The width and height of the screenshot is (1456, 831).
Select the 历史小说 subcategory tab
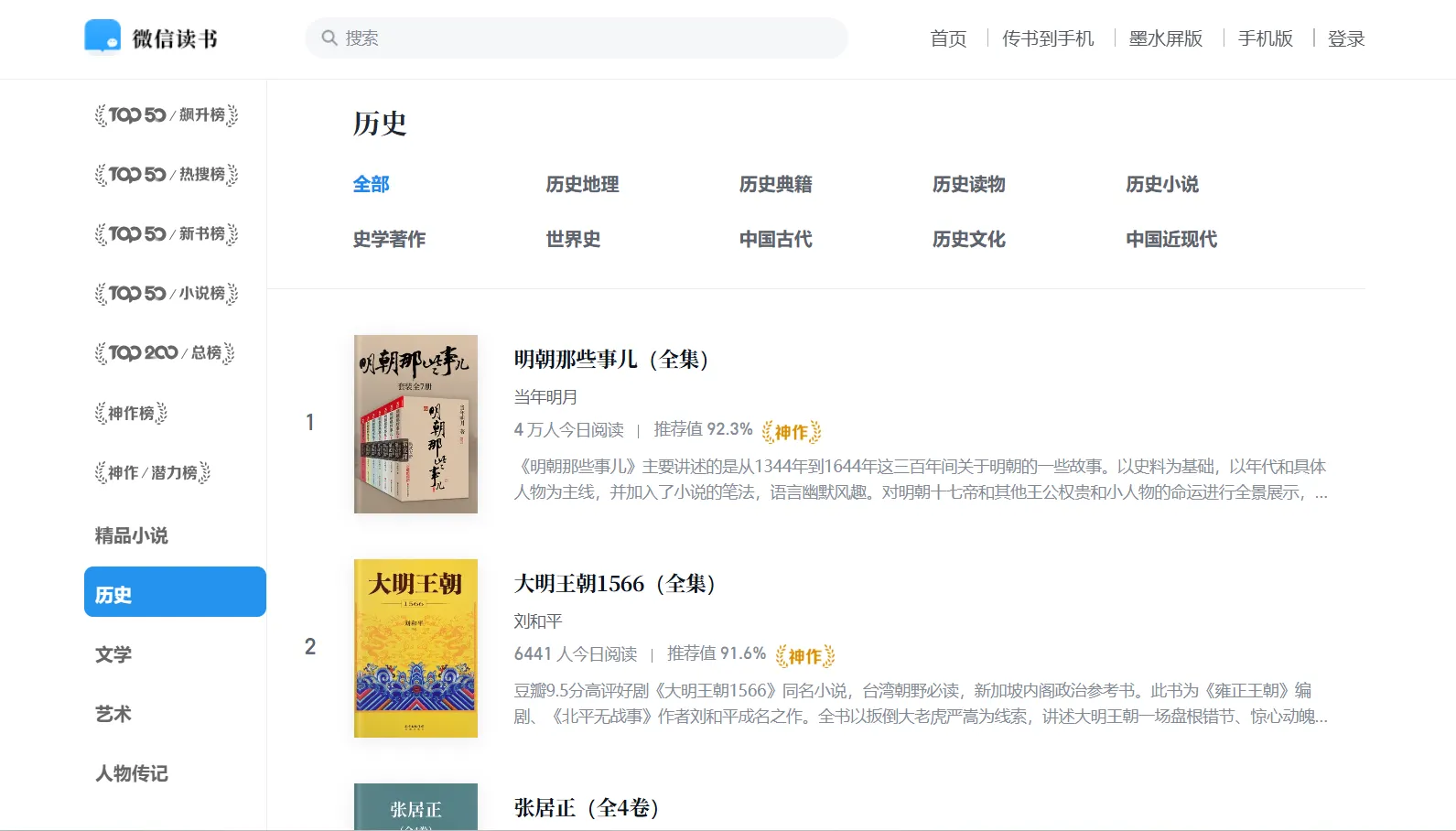pos(1162,184)
